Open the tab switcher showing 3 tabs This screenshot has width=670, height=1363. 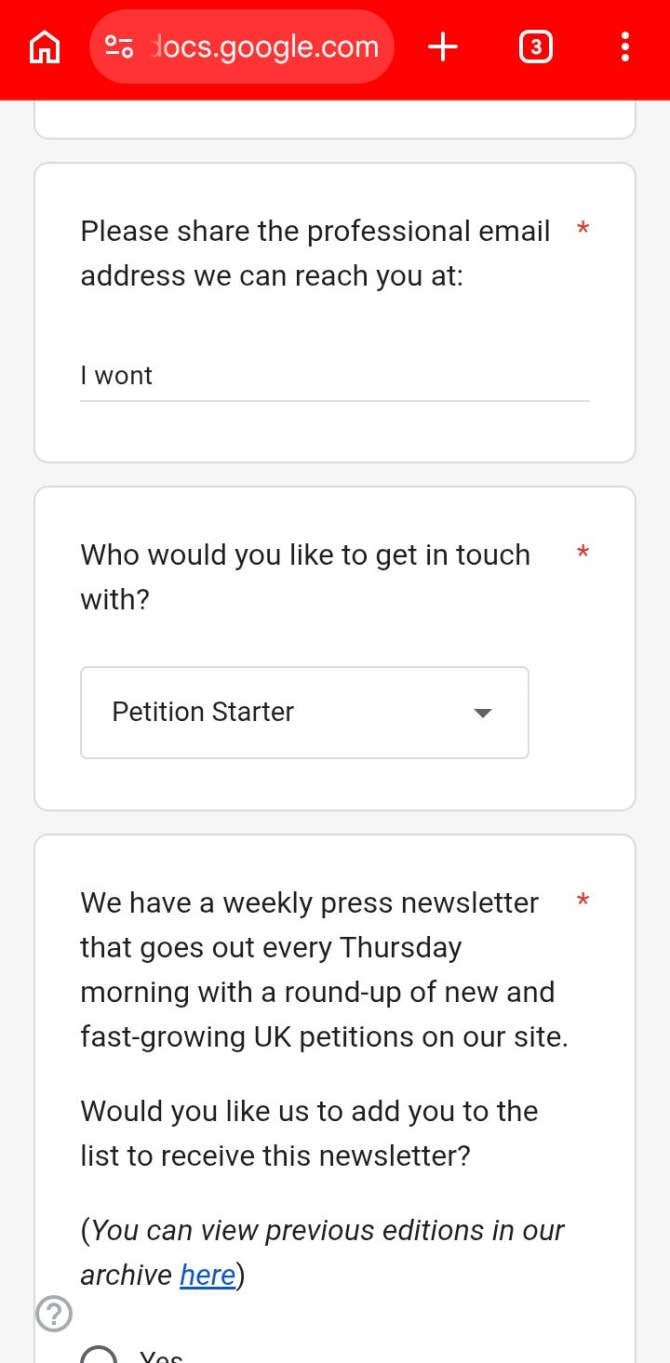point(536,47)
